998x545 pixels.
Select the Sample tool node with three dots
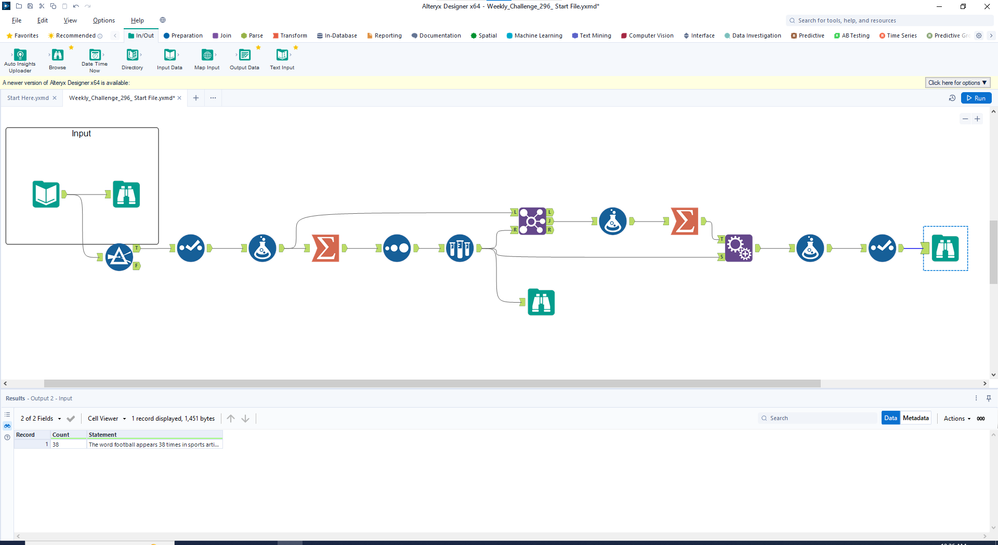(397, 248)
